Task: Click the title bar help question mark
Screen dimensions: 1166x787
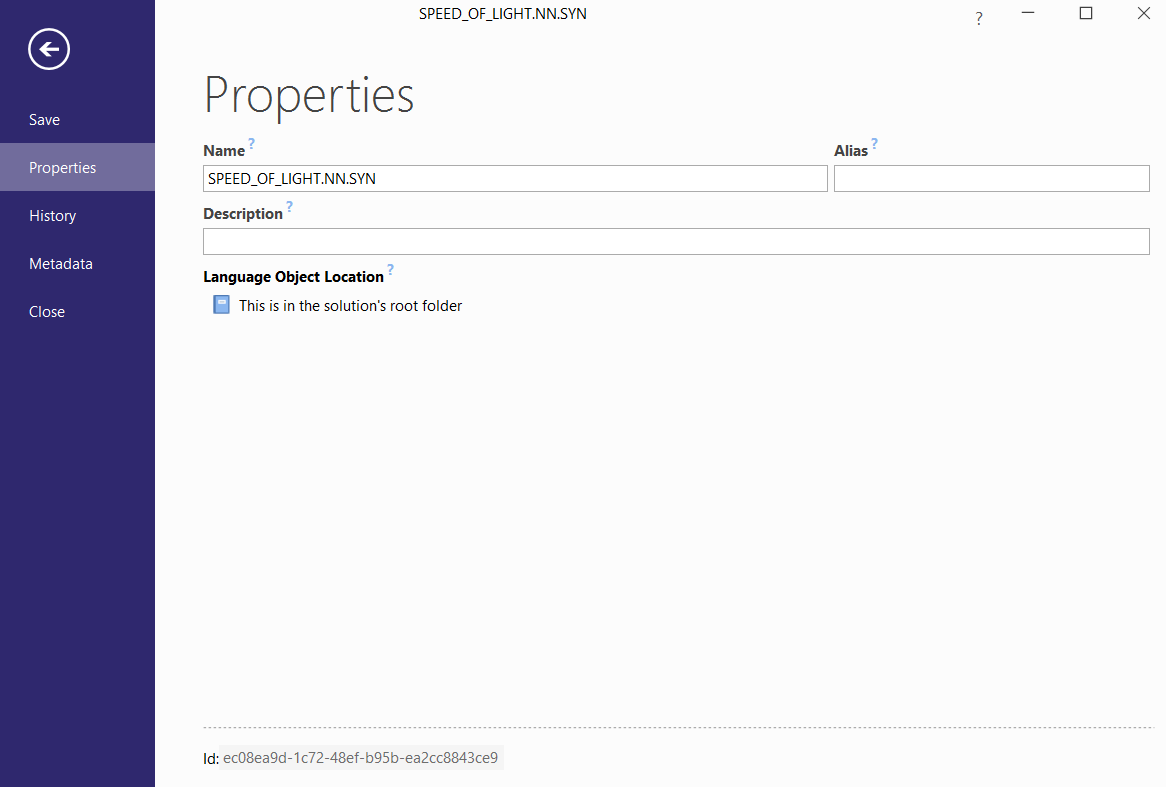Action: point(978,18)
